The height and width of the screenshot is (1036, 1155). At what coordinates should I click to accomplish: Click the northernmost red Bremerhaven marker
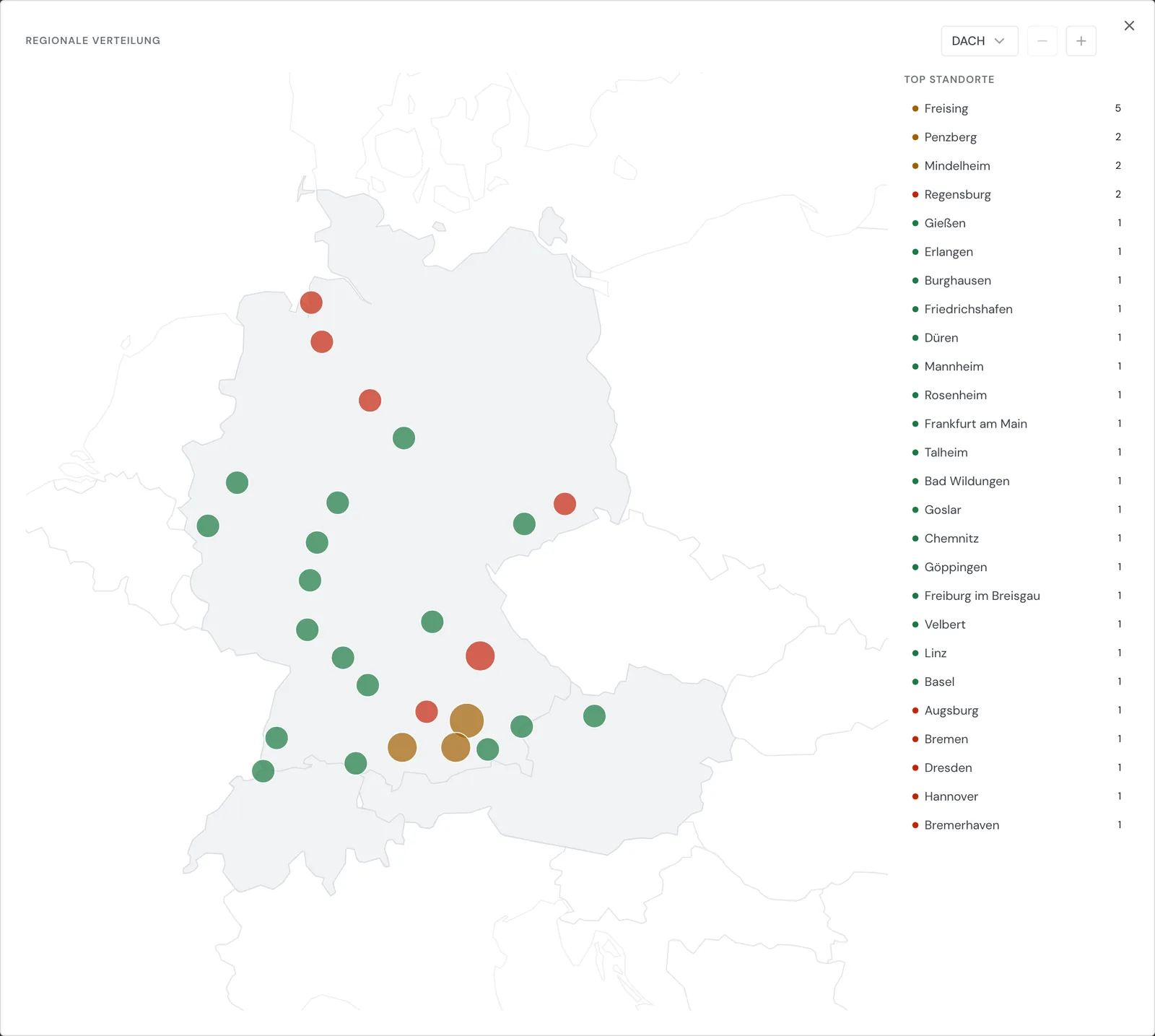(x=311, y=302)
